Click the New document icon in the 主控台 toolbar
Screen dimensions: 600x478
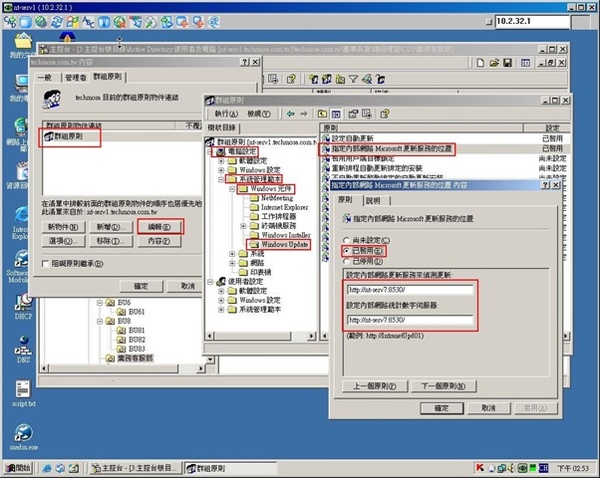pos(480,63)
